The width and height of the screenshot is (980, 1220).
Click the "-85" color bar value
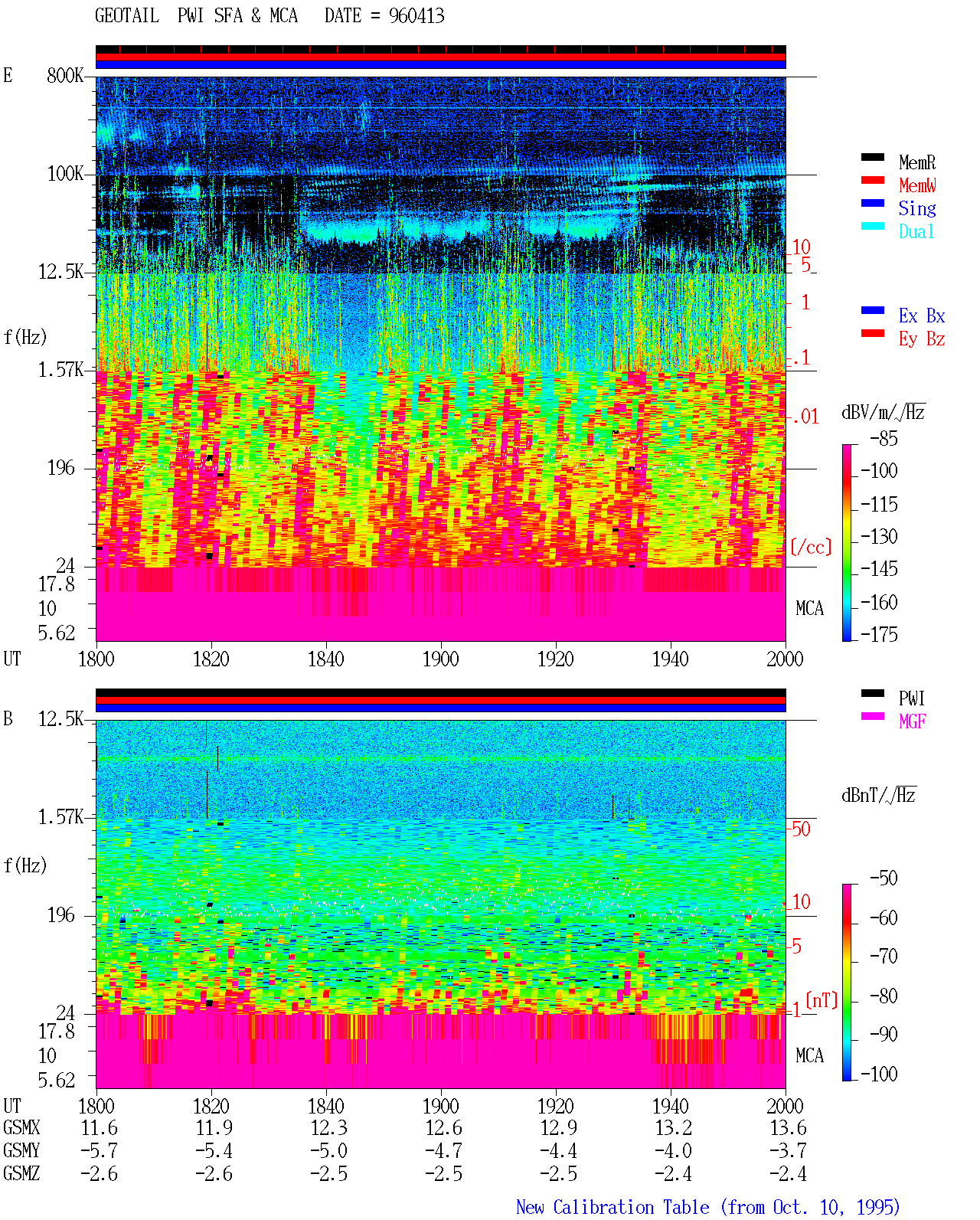pyautogui.click(x=884, y=439)
